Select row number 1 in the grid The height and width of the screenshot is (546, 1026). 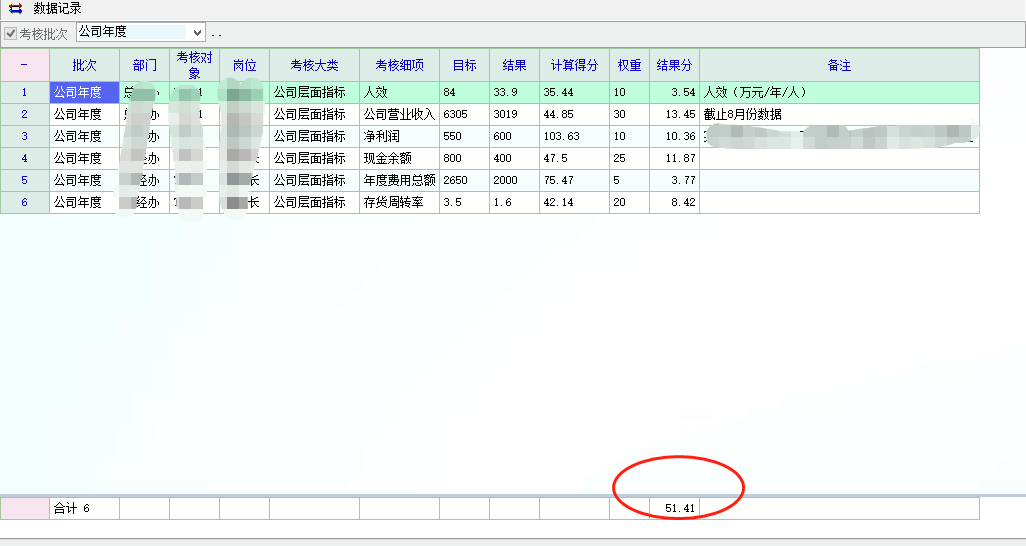pyautogui.click(x=24, y=92)
